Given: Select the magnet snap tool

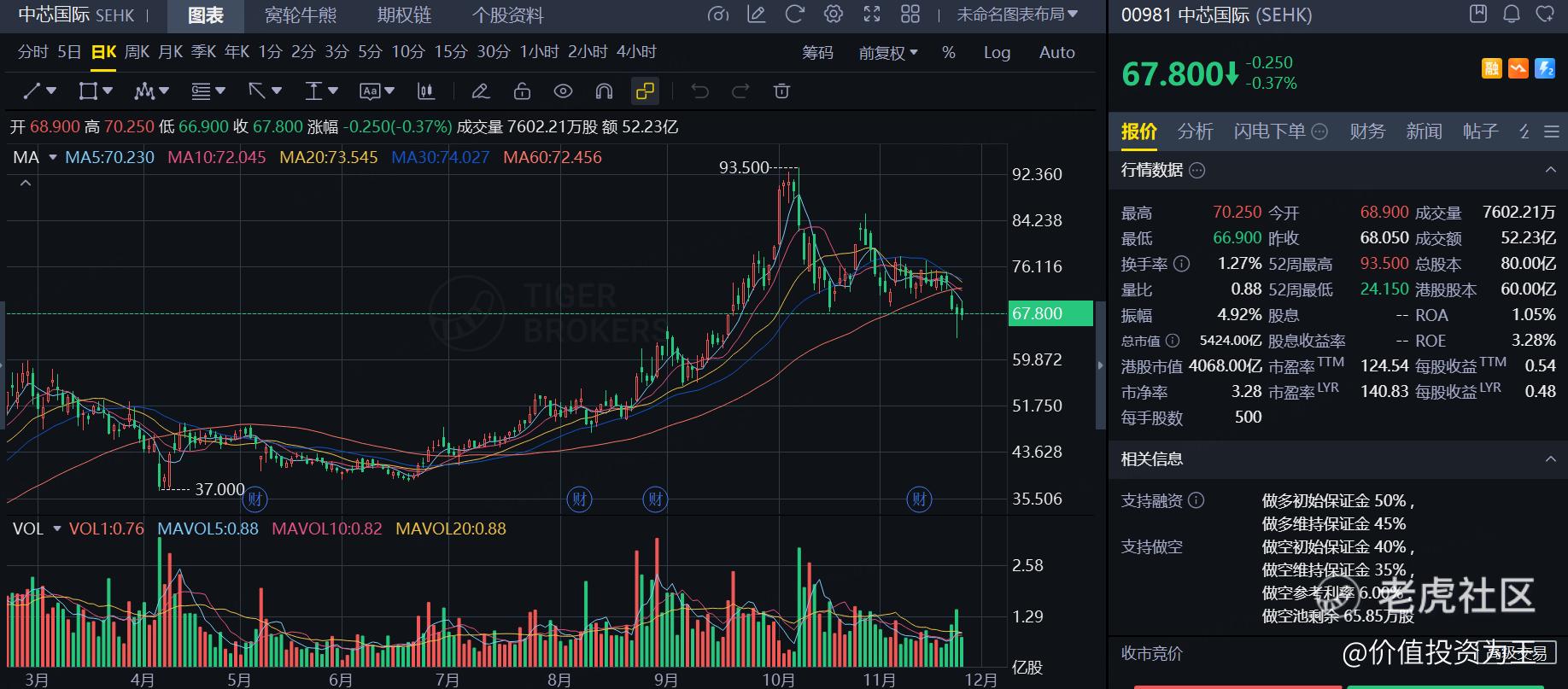Looking at the screenshot, I should (x=604, y=91).
